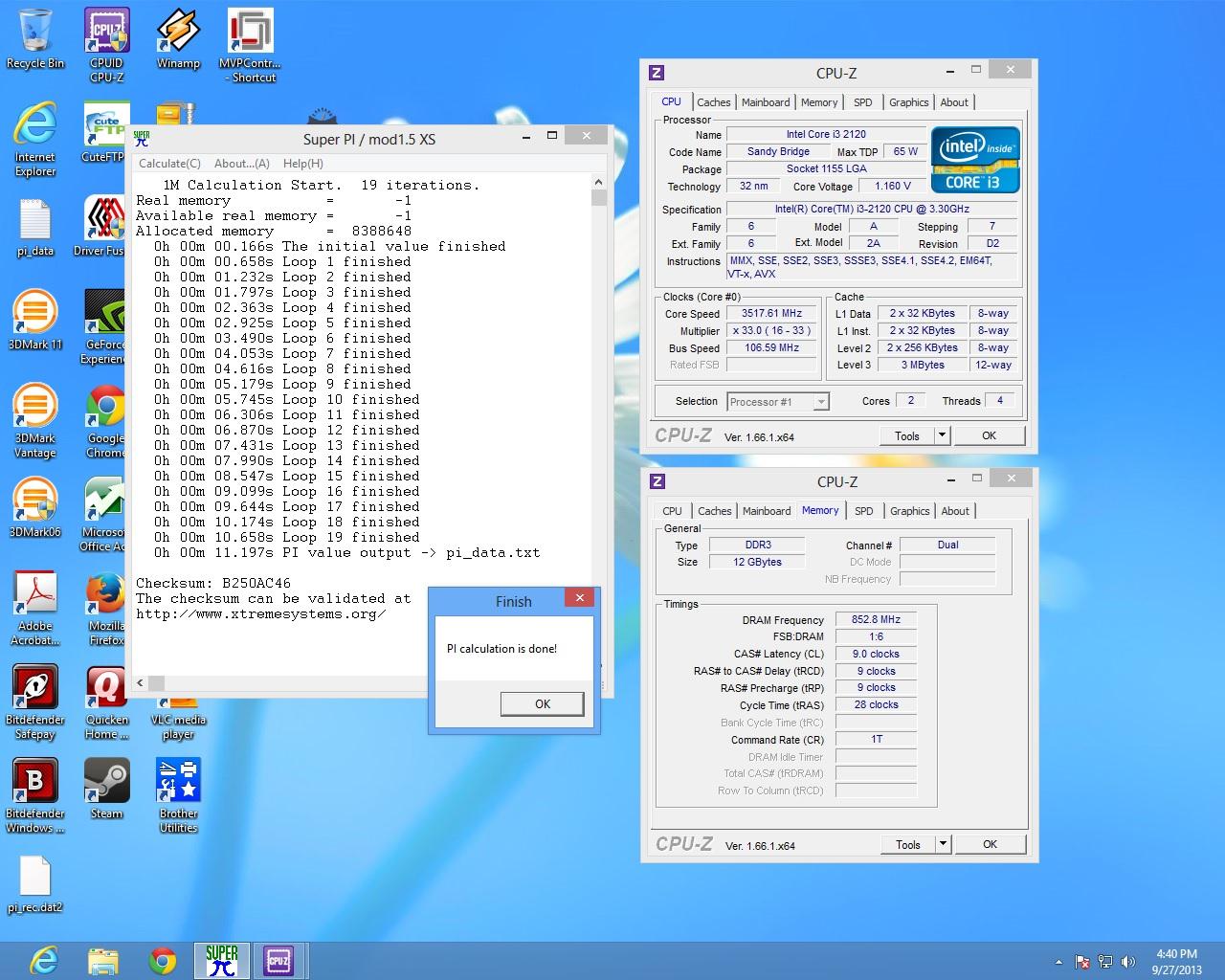This screenshot has height=980, width=1225.
Task: Click OK in top CPU-Z window
Action: pyautogui.click(x=989, y=435)
